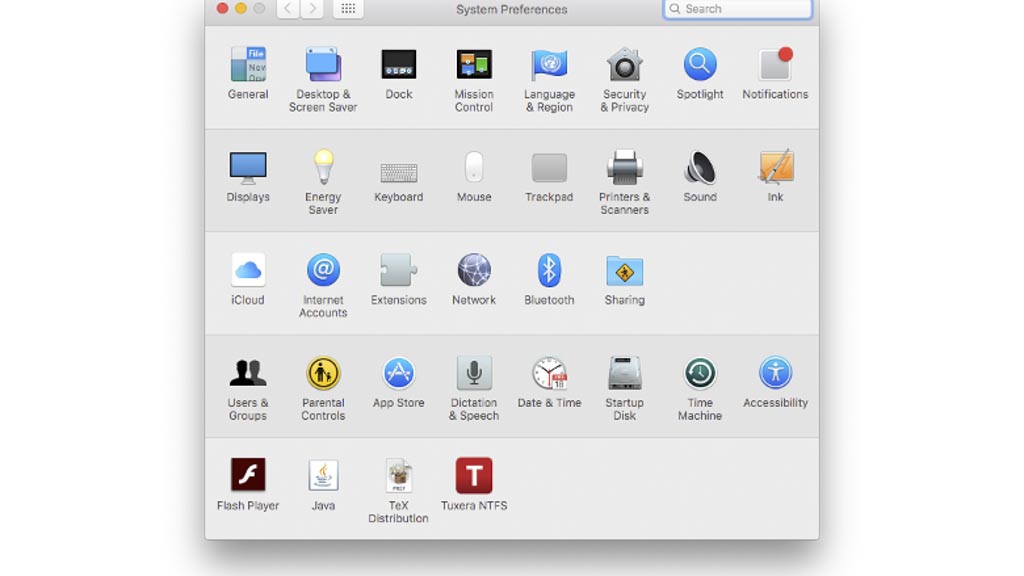Open the Sound preferences

[700, 168]
